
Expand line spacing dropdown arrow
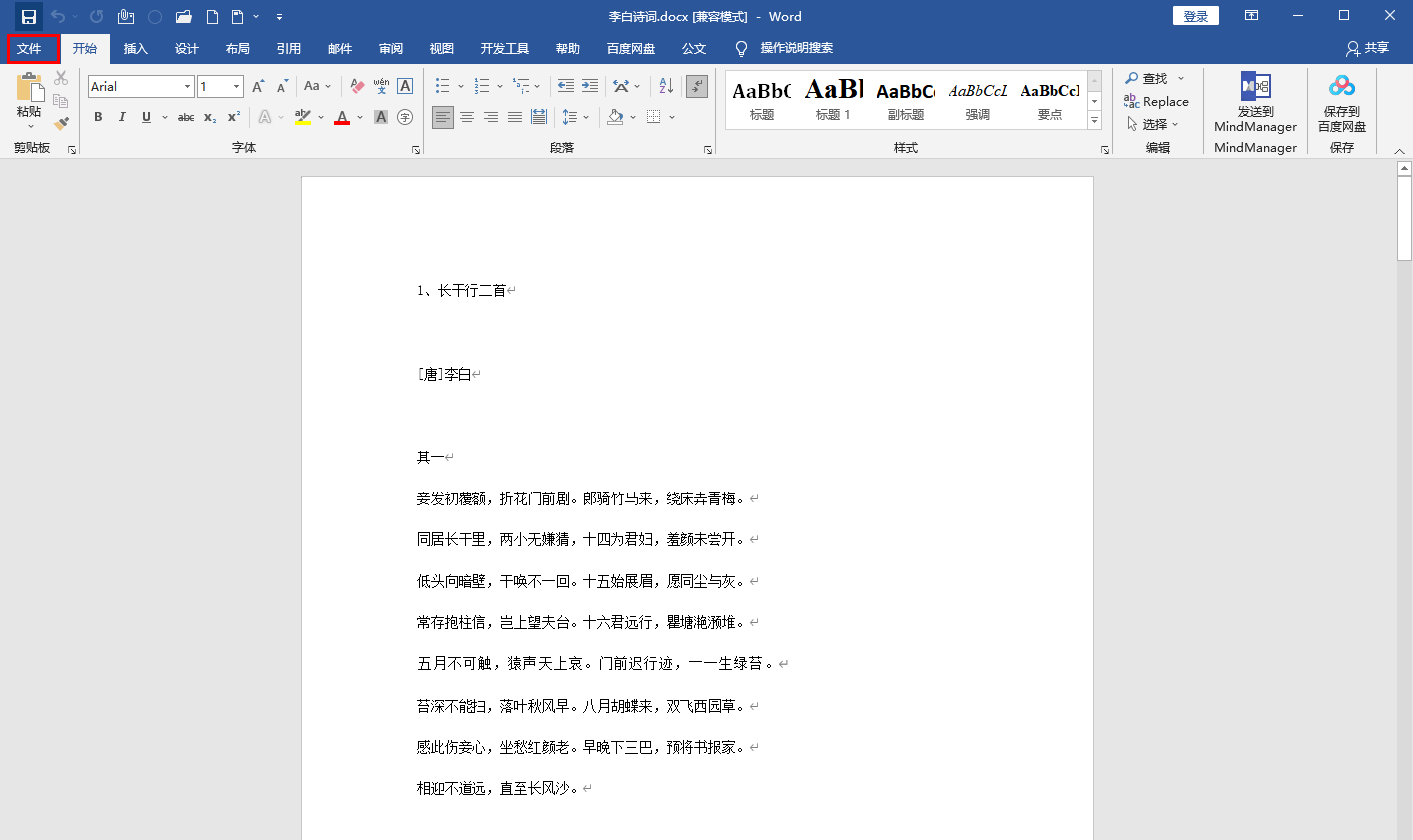tap(585, 117)
